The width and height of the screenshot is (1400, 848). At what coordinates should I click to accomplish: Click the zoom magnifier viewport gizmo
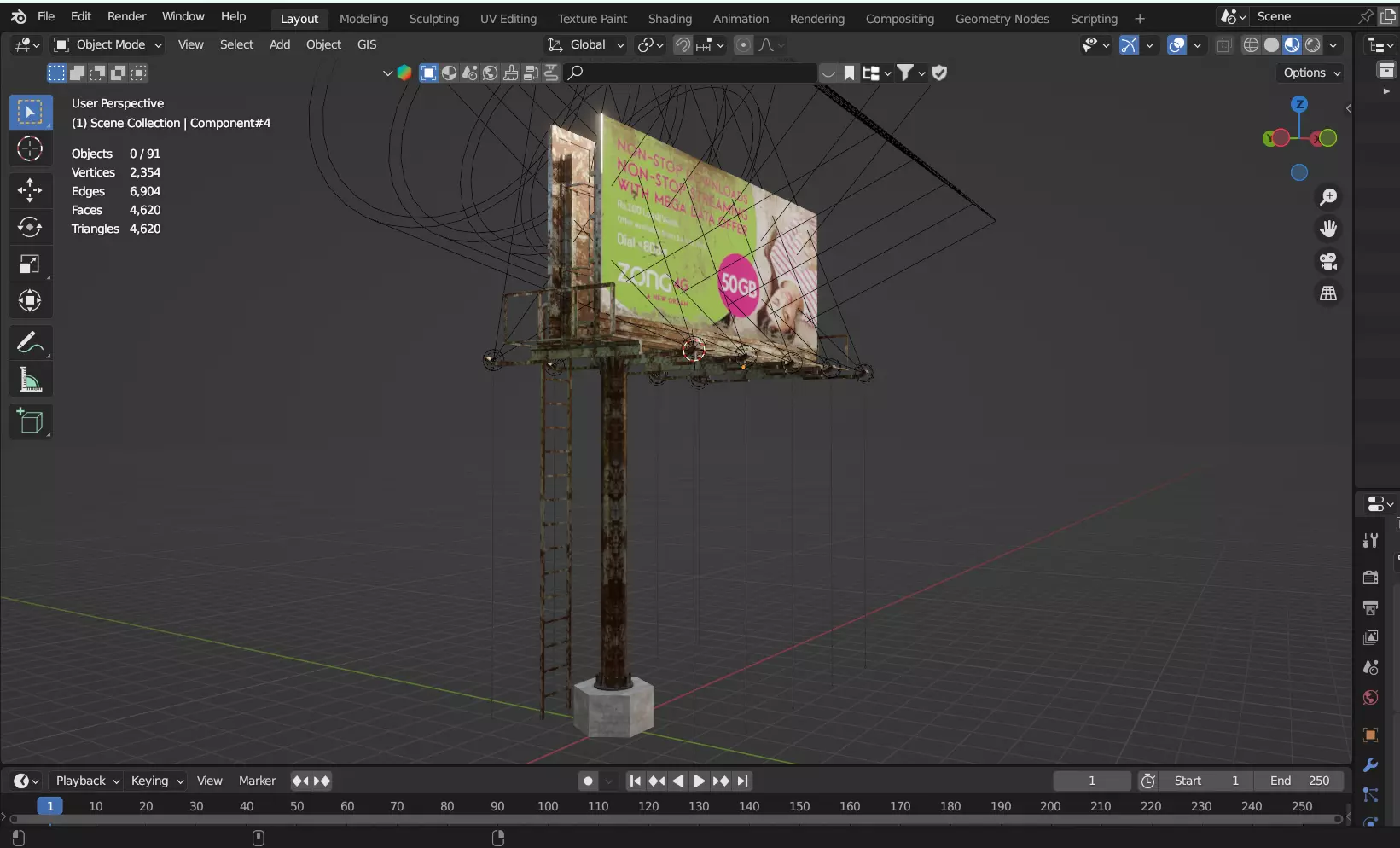coord(1328,197)
